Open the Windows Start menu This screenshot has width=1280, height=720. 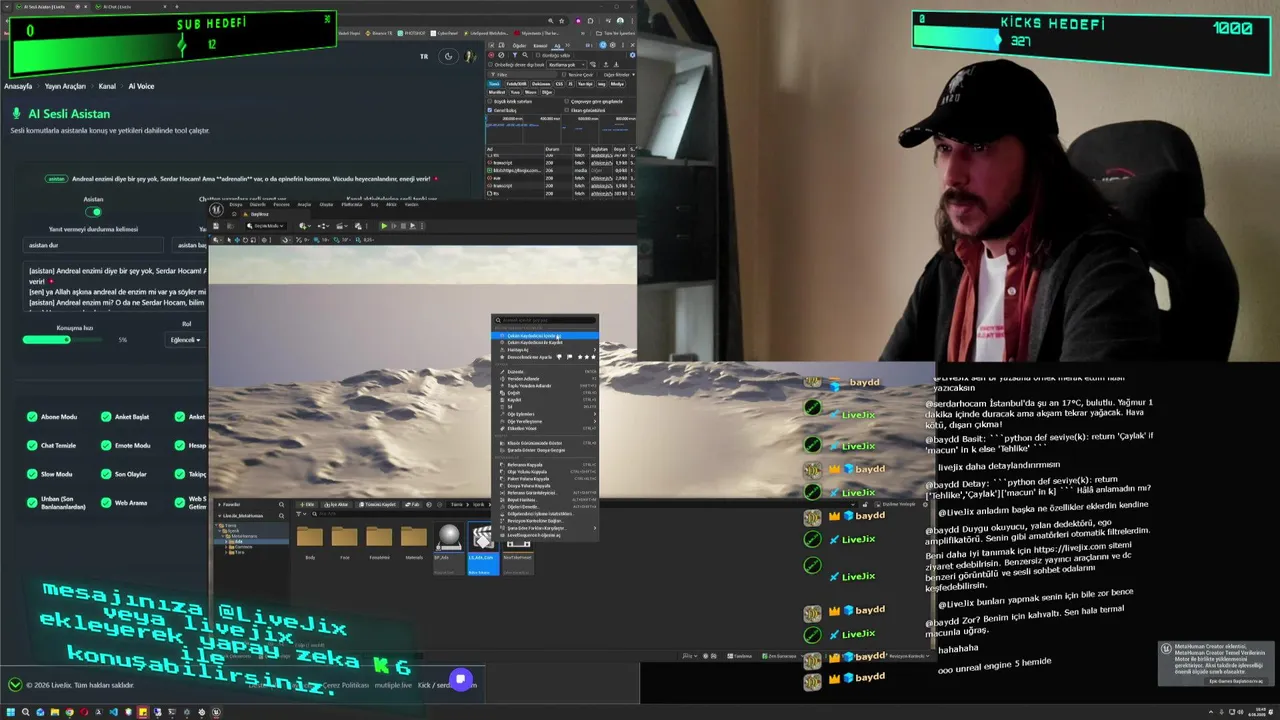[x=10, y=712]
